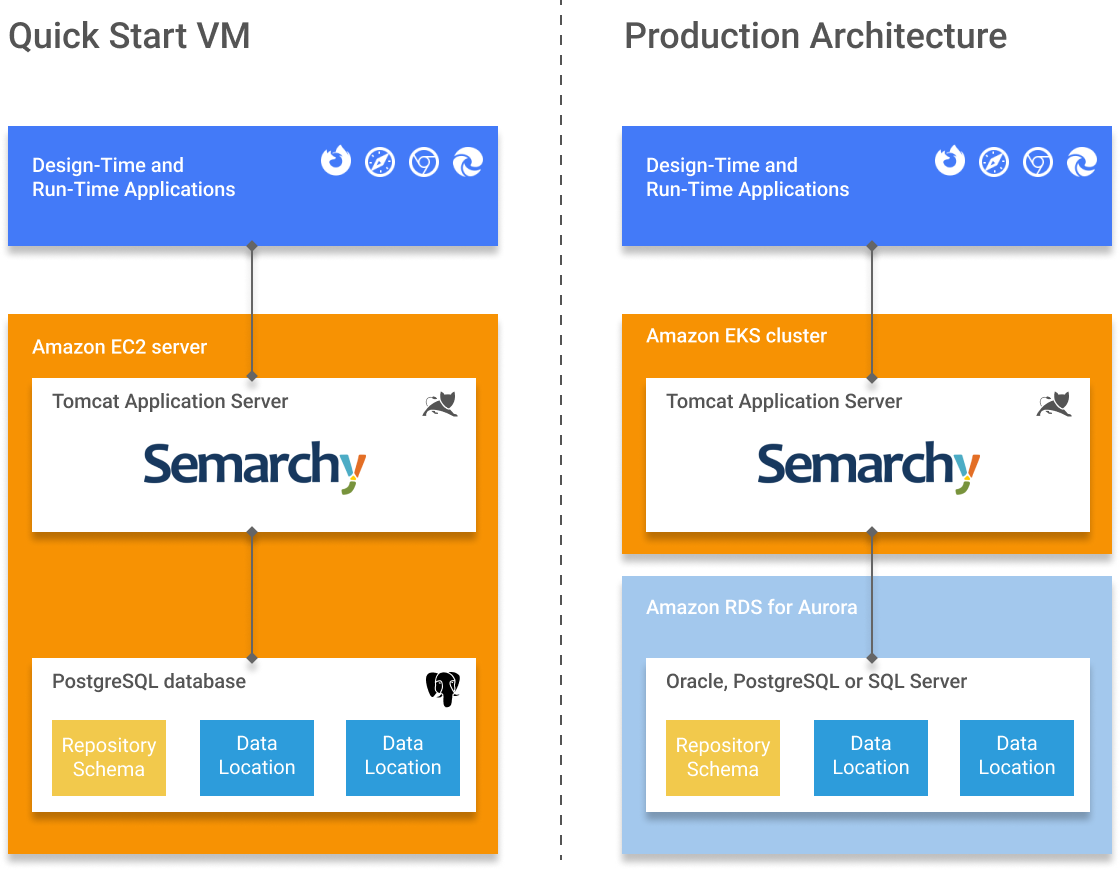Click Tomcat cat icon in EKS cluster
The image size is (1120, 870).
click(x=1054, y=404)
